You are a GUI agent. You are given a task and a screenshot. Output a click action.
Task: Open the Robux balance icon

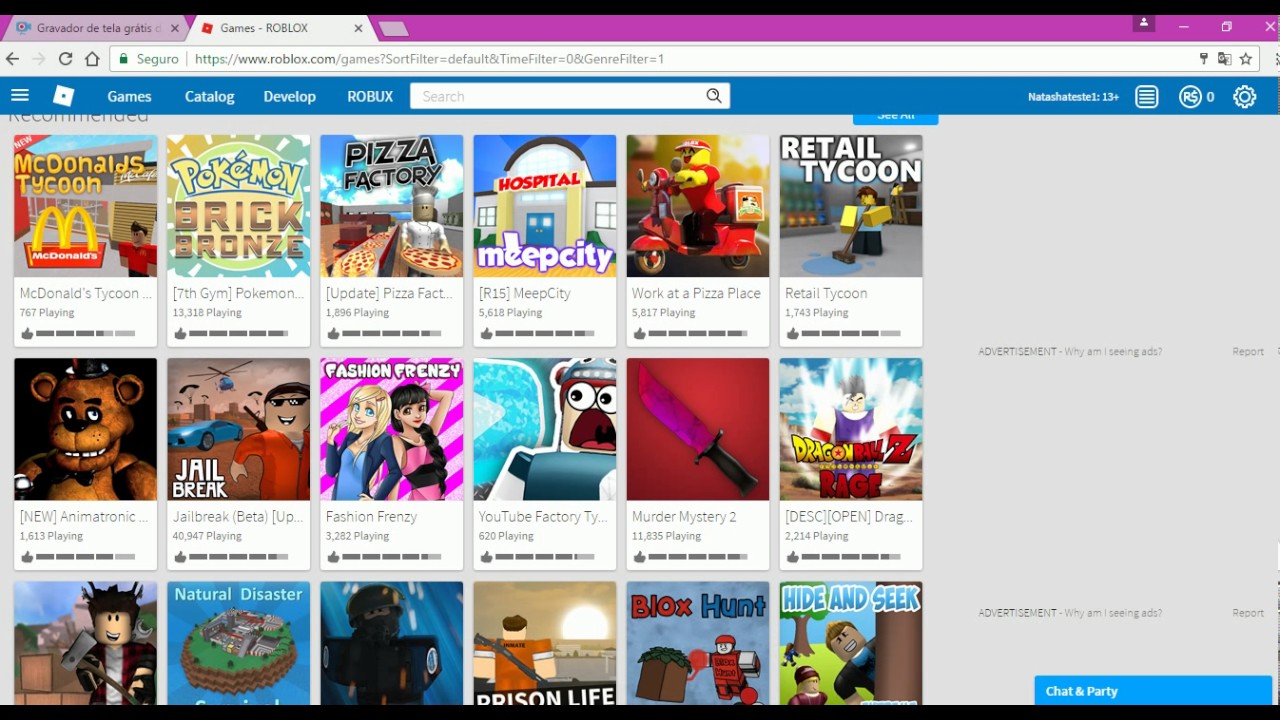(1190, 97)
